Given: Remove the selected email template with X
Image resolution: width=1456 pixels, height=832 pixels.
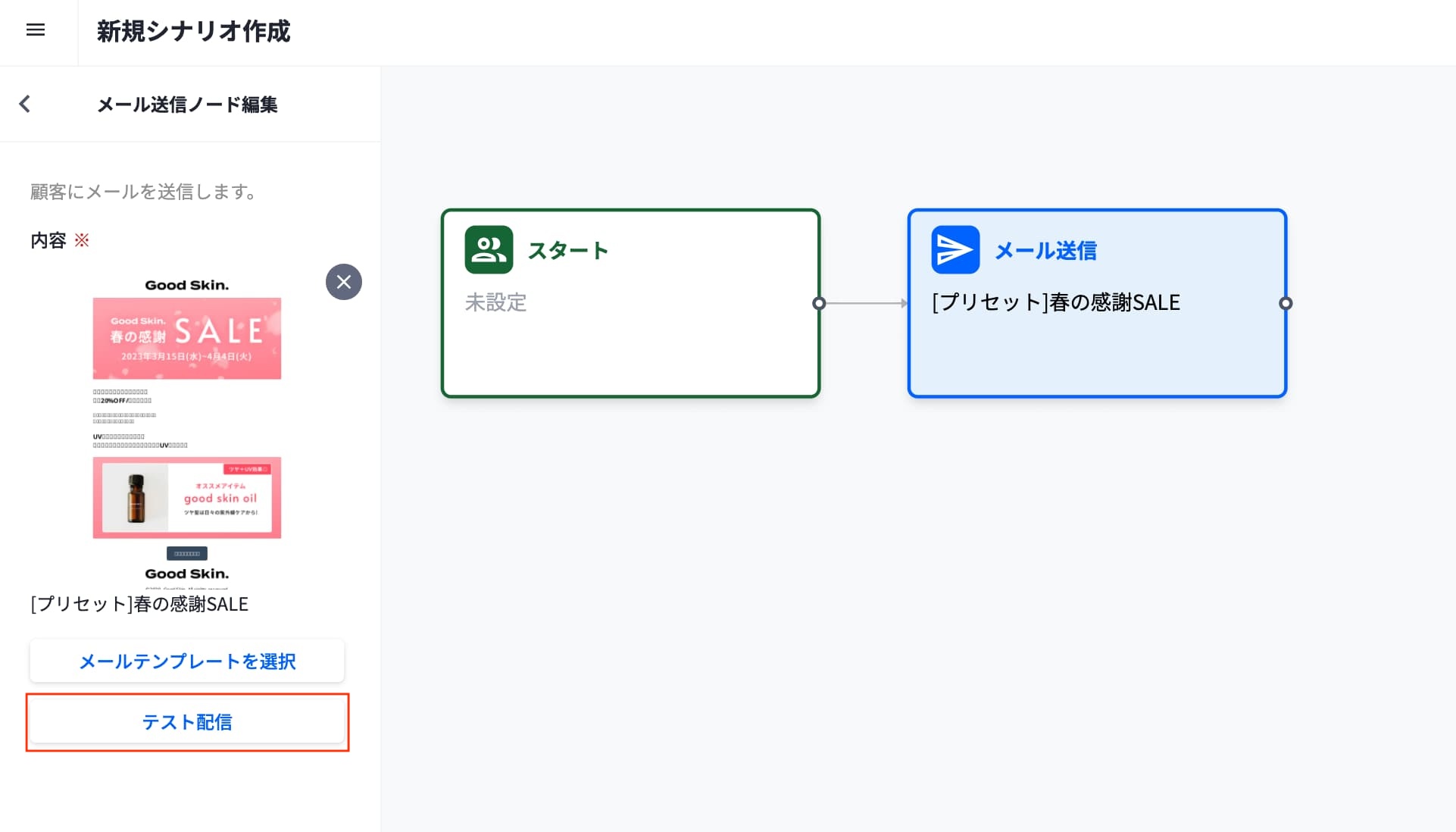Looking at the screenshot, I should 343,282.
